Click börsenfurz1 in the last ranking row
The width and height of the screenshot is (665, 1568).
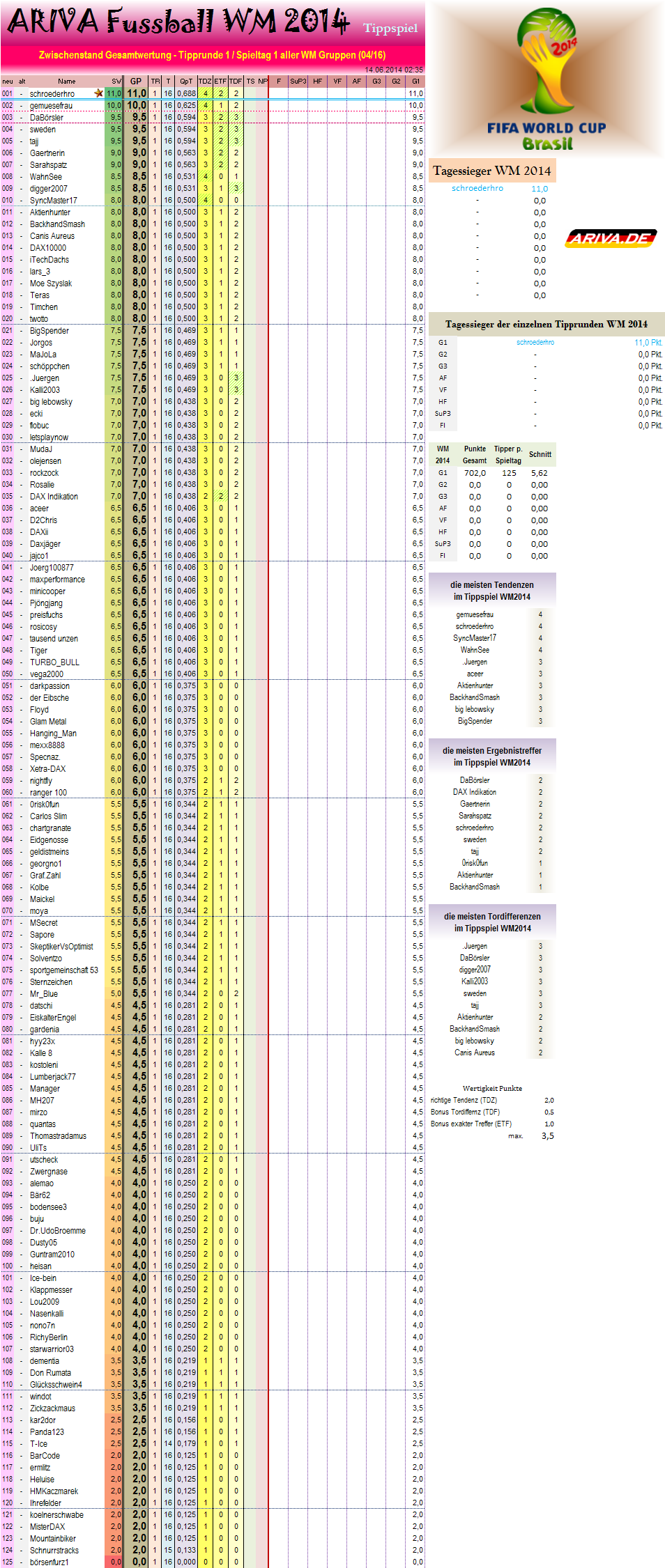point(49,1562)
